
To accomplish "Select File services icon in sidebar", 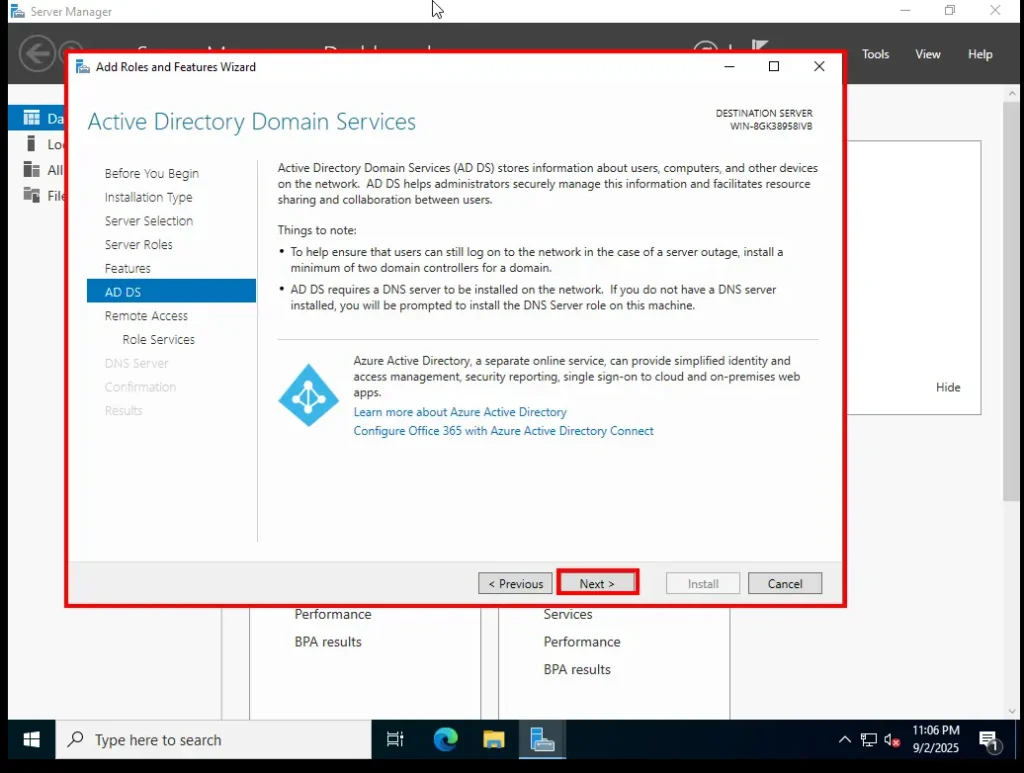I will [x=31, y=195].
